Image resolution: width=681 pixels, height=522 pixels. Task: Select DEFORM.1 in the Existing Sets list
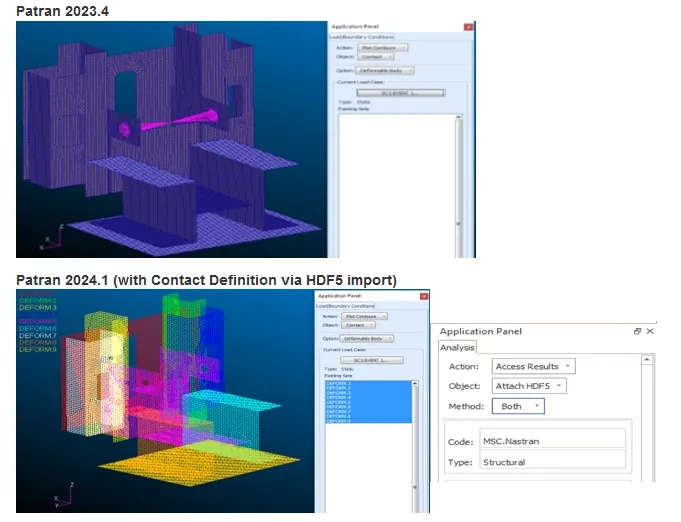[369, 383]
